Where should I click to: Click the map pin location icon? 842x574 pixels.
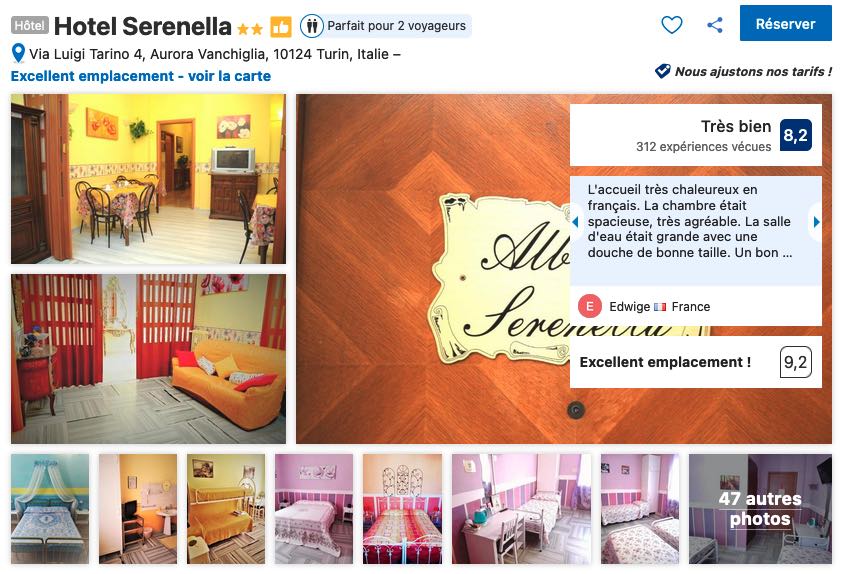coord(18,53)
